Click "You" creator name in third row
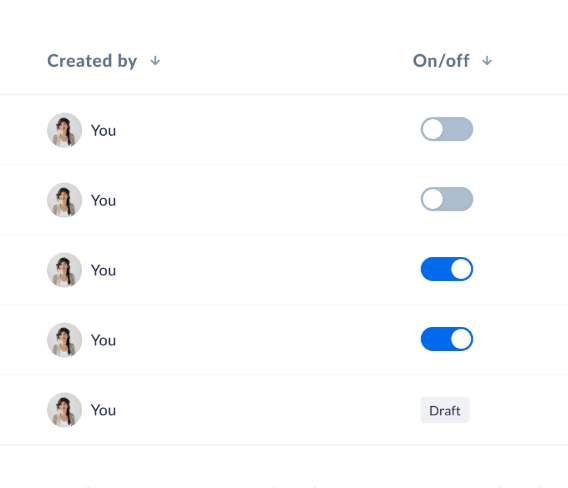Image resolution: width=568 pixels, height=488 pixels. [x=103, y=270]
